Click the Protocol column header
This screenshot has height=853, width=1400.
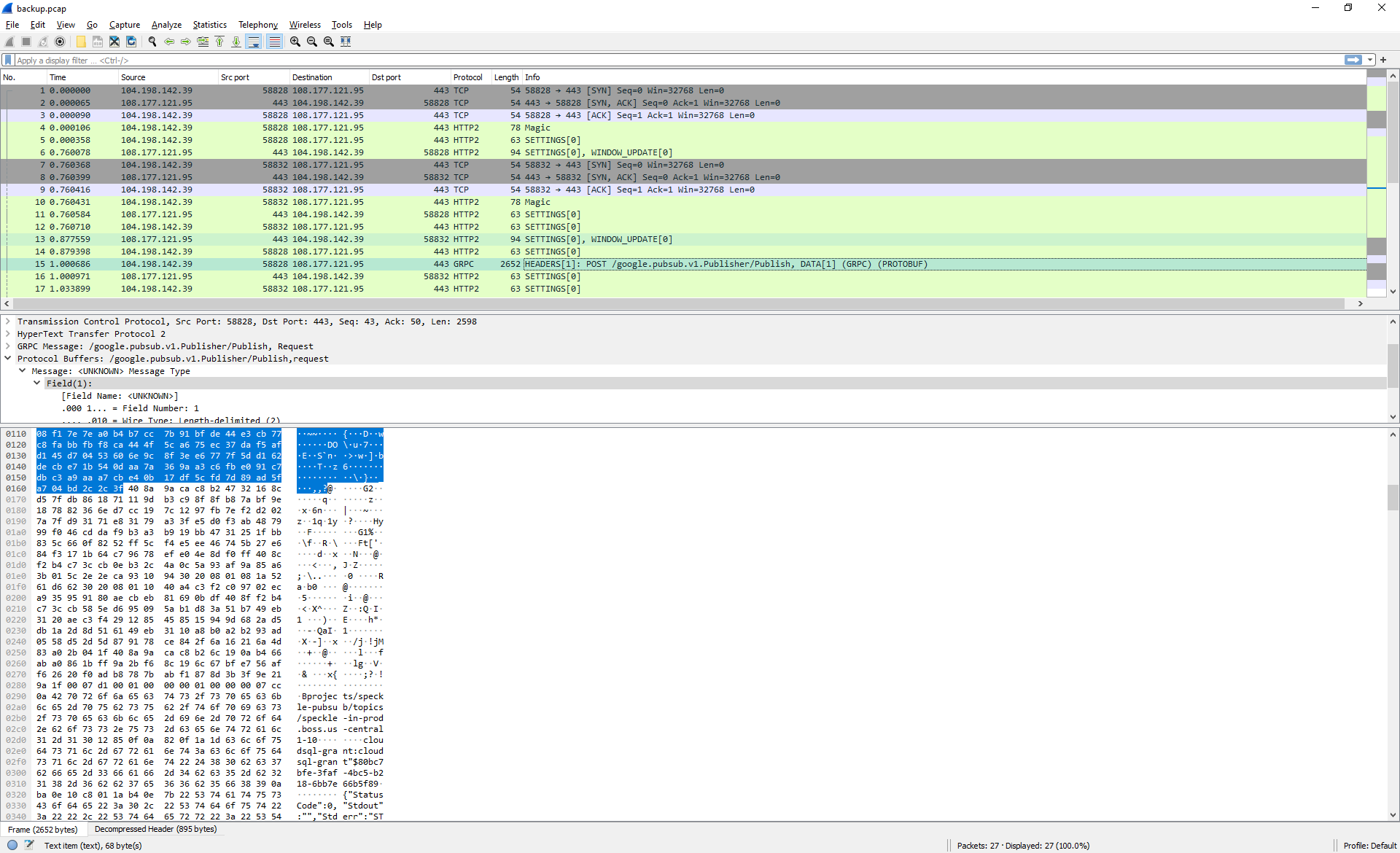coord(467,77)
